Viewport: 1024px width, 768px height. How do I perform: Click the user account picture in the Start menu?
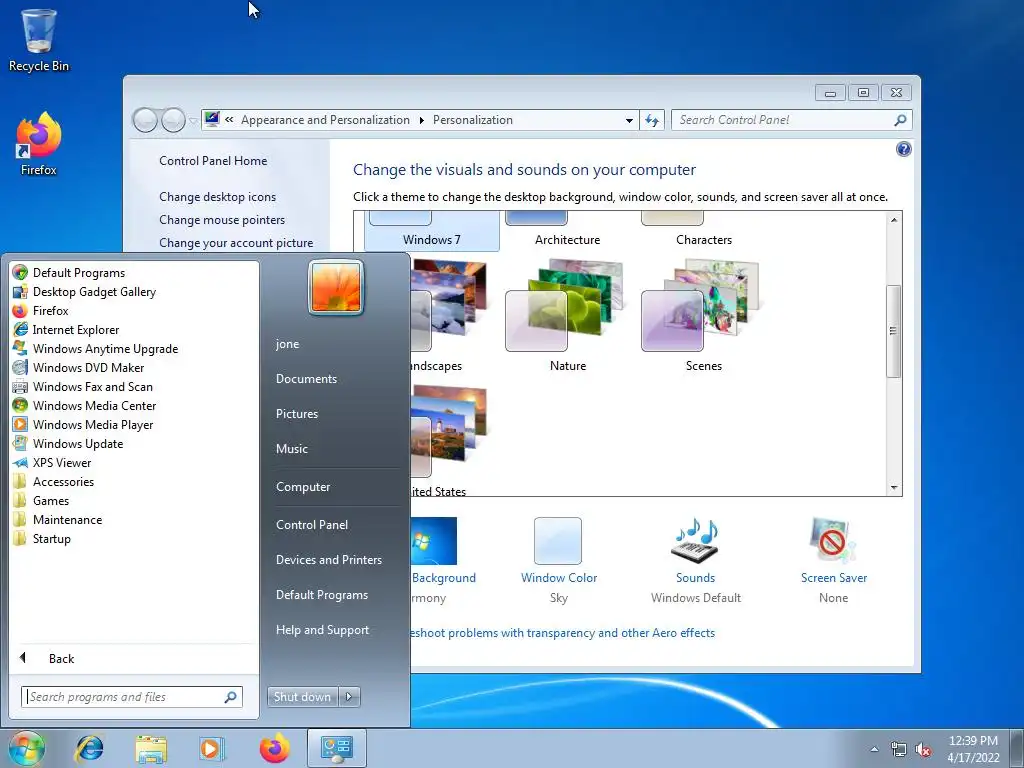[336, 287]
